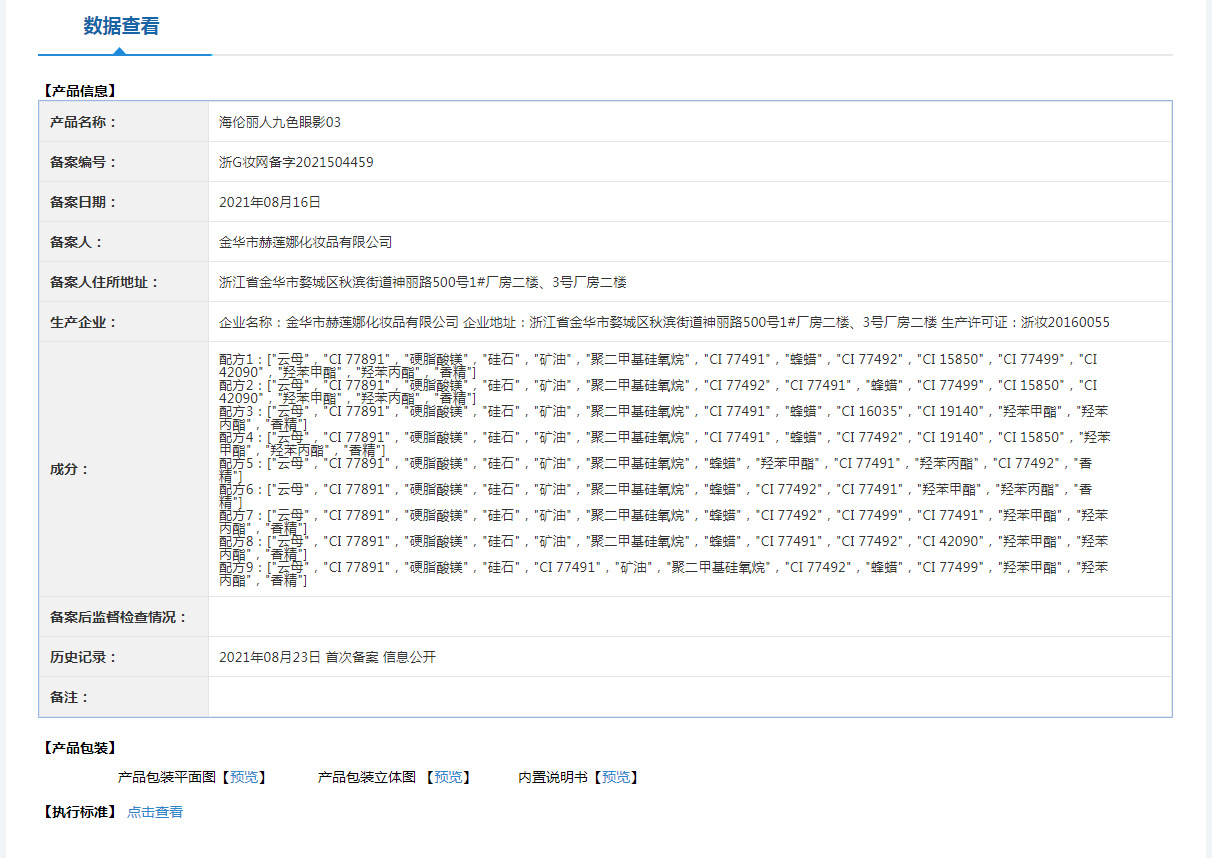The width and height of the screenshot is (1212, 858).
Task: Select the 配方1 ingredient line
Action: (x=659, y=365)
